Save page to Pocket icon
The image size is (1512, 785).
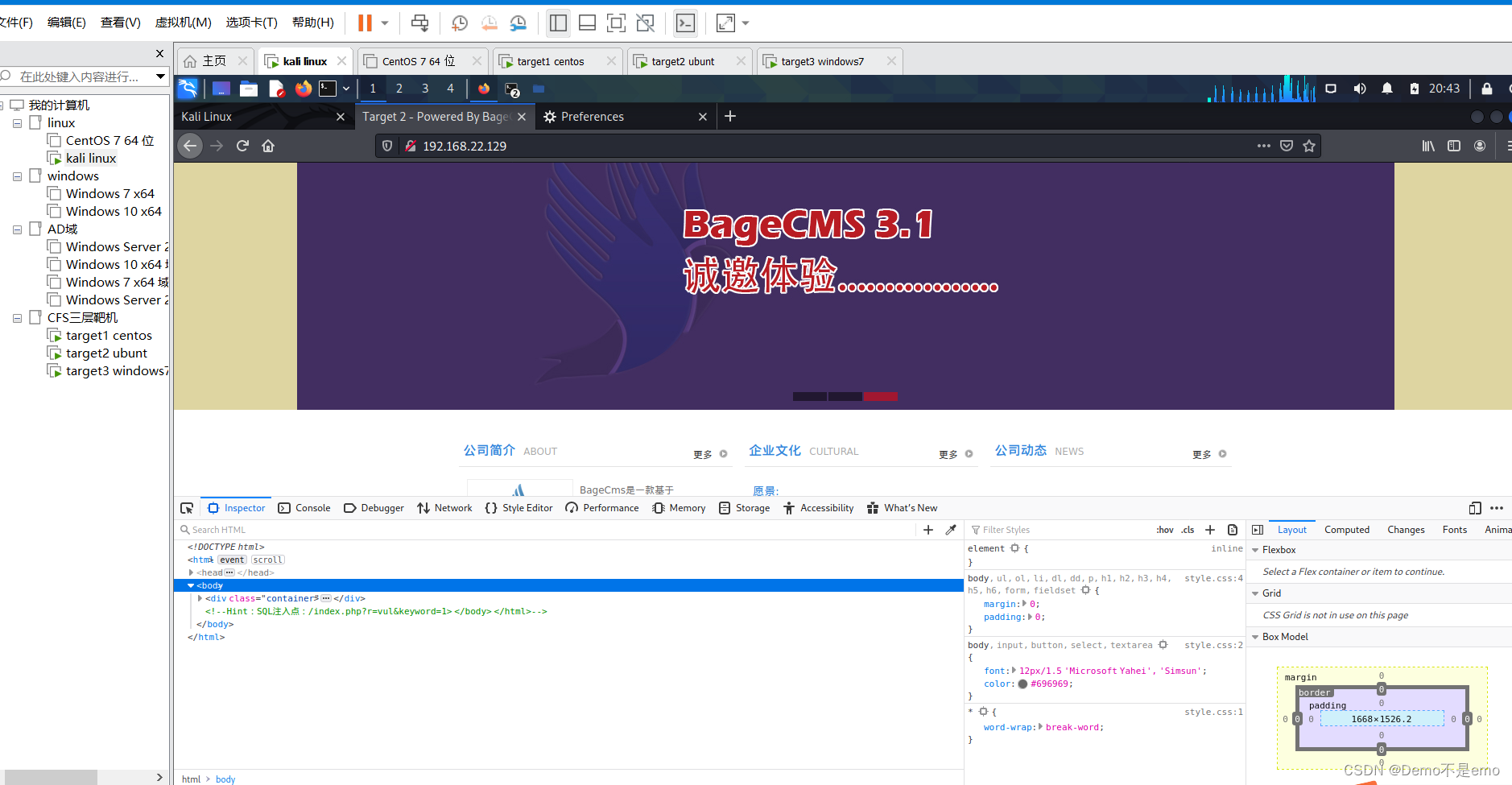tap(1287, 146)
